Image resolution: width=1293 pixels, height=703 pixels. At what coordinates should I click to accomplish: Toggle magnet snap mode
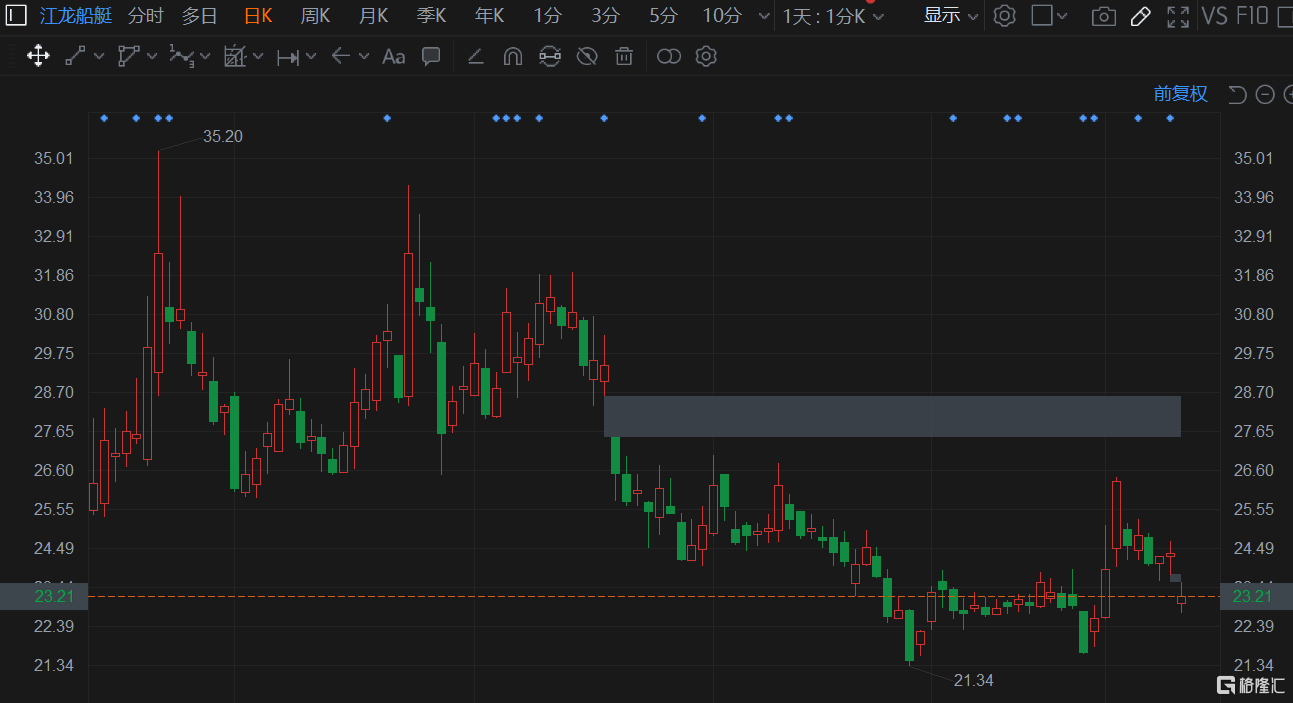tap(512, 56)
